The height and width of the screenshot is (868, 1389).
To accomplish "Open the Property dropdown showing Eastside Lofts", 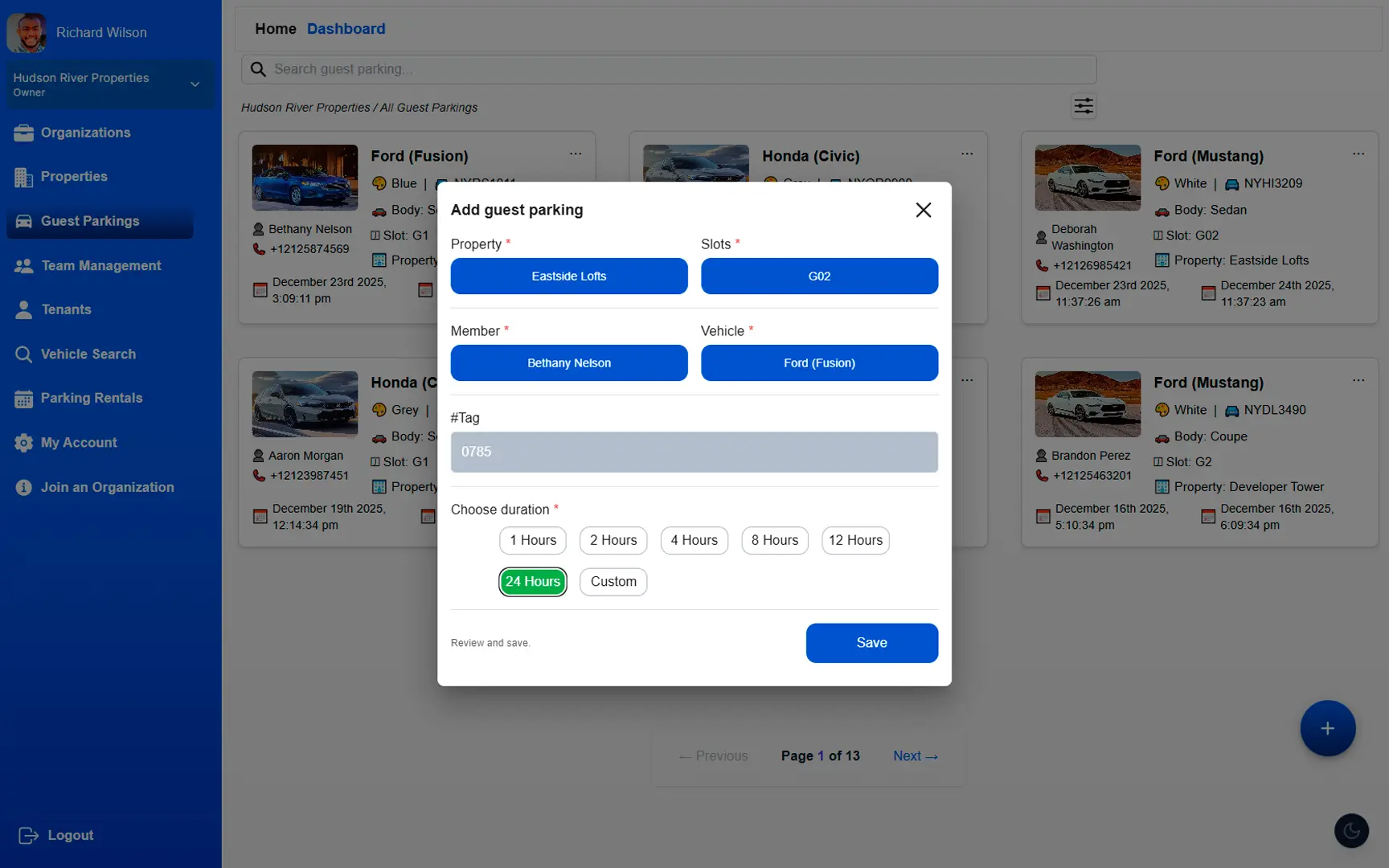I will coord(568,276).
